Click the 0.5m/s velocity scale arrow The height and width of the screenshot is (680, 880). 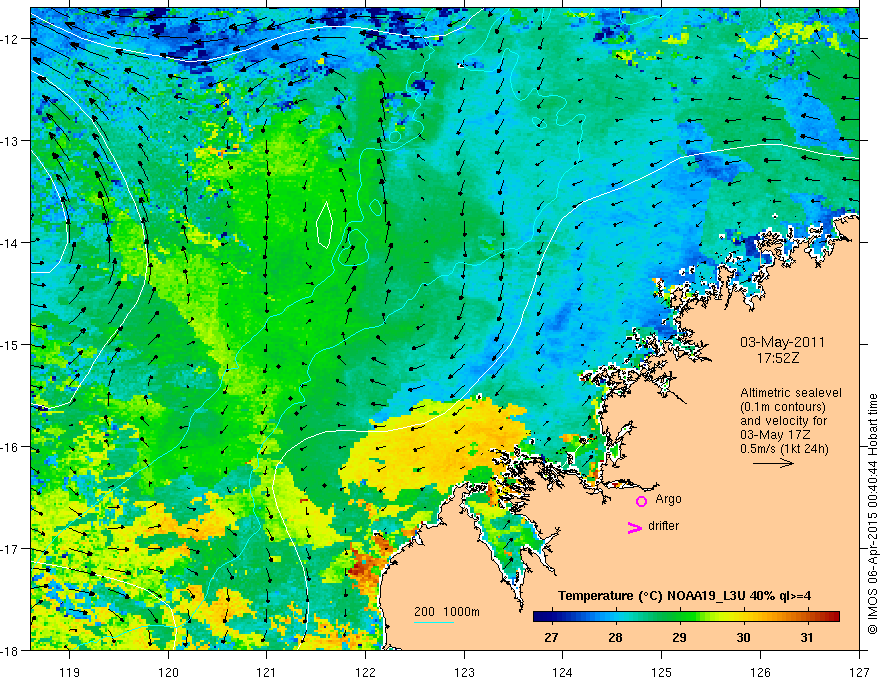click(x=773, y=463)
